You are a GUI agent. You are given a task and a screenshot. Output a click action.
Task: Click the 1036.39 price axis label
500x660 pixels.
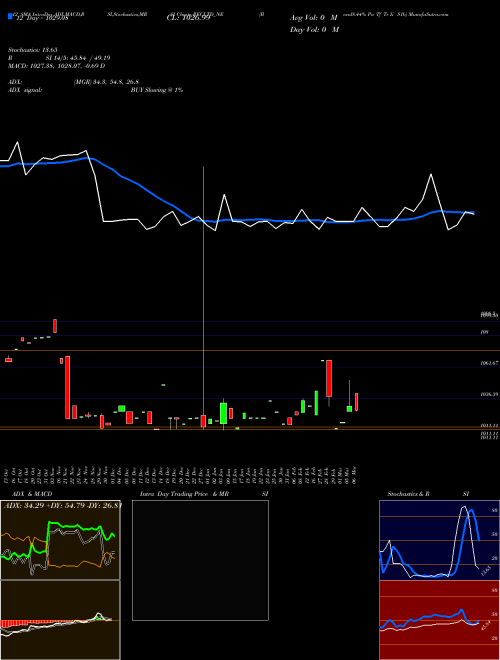pyautogui.click(x=489, y=394)
